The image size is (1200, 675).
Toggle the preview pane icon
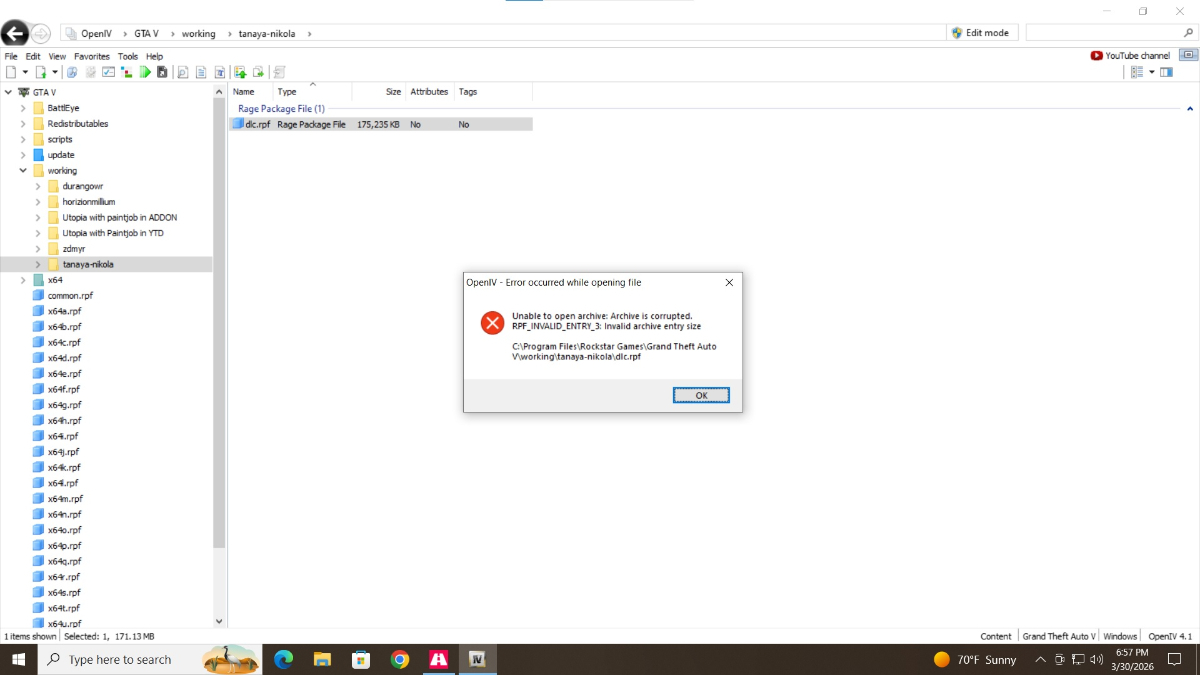coord(1166,72)
